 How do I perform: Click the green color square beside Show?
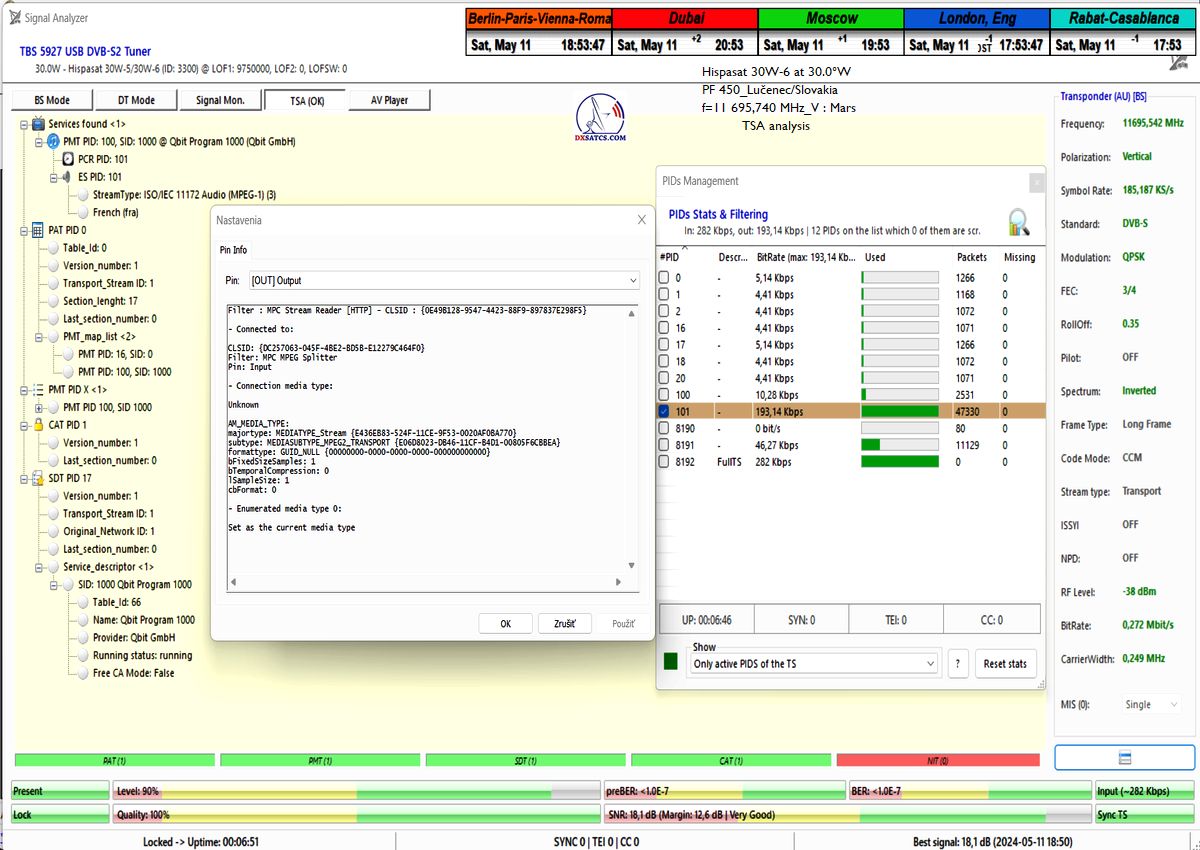670,662
